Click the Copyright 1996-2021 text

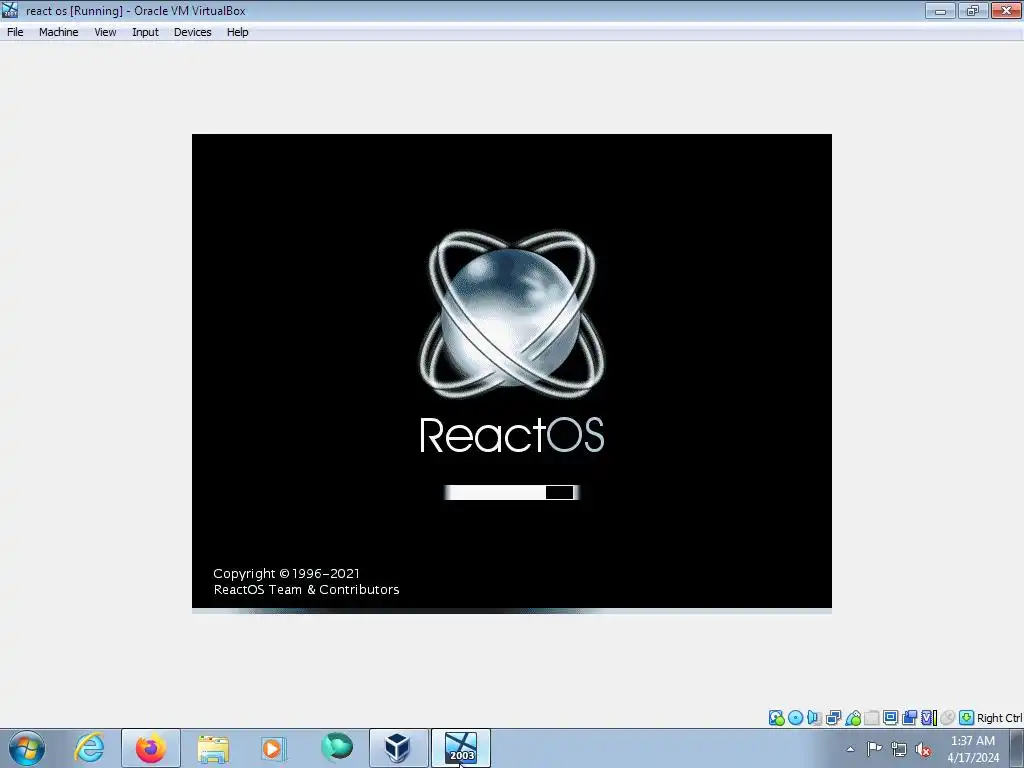click(286, 573)
